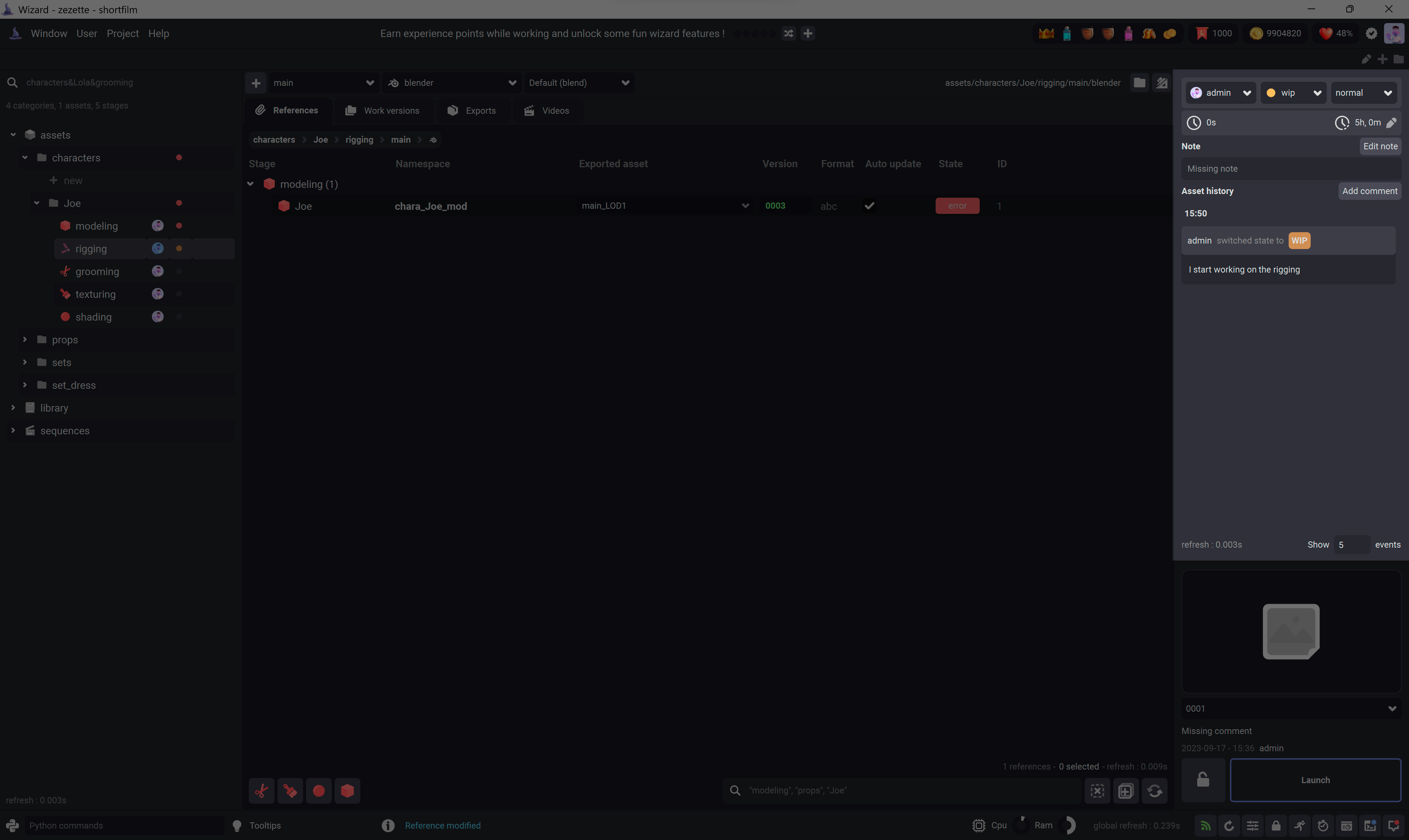This screenshot has height=840, width=1409.
Task: Open the 0001 version dropdown
Action: (1291, 709)
